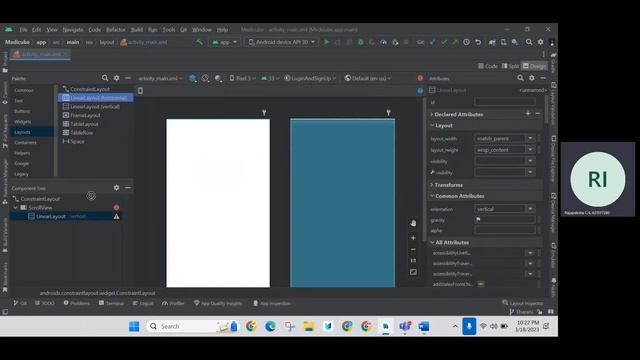Select ConstraintLayout in Component Tree
This screenshot has height=360, width=640.
point(40,199)
